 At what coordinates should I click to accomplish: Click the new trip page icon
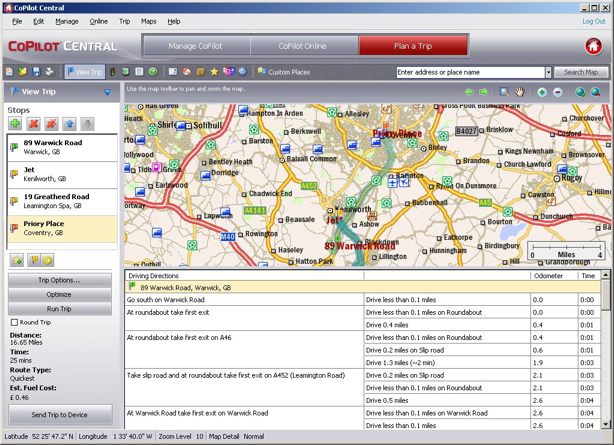[x=9, y=72]
